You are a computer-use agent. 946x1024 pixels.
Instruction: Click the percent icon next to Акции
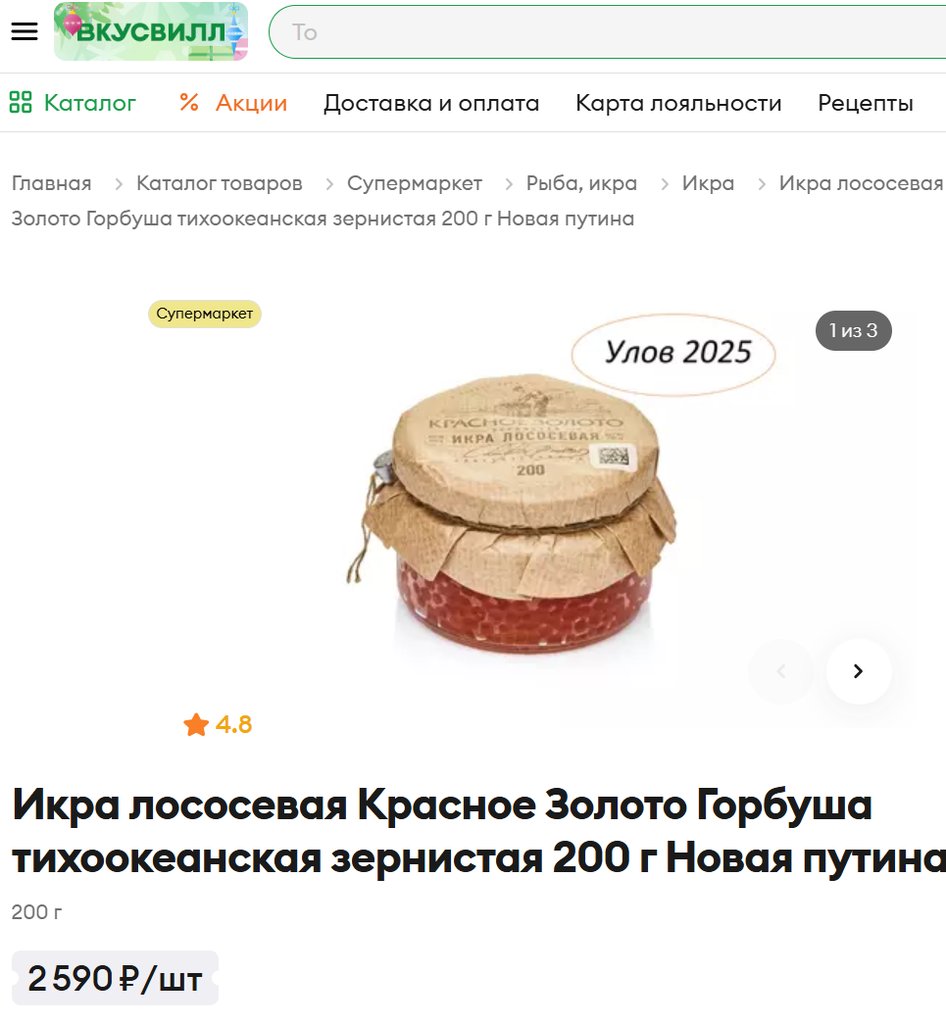pos(189,103)
